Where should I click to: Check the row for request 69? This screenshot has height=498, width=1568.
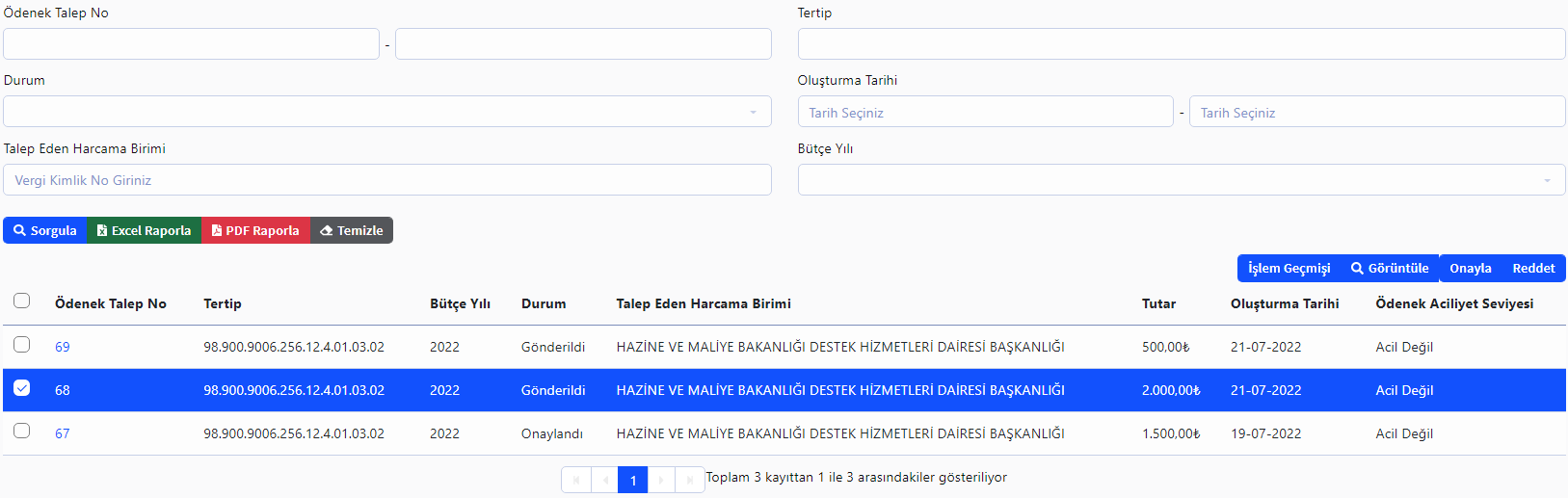(x=21, y=344)
